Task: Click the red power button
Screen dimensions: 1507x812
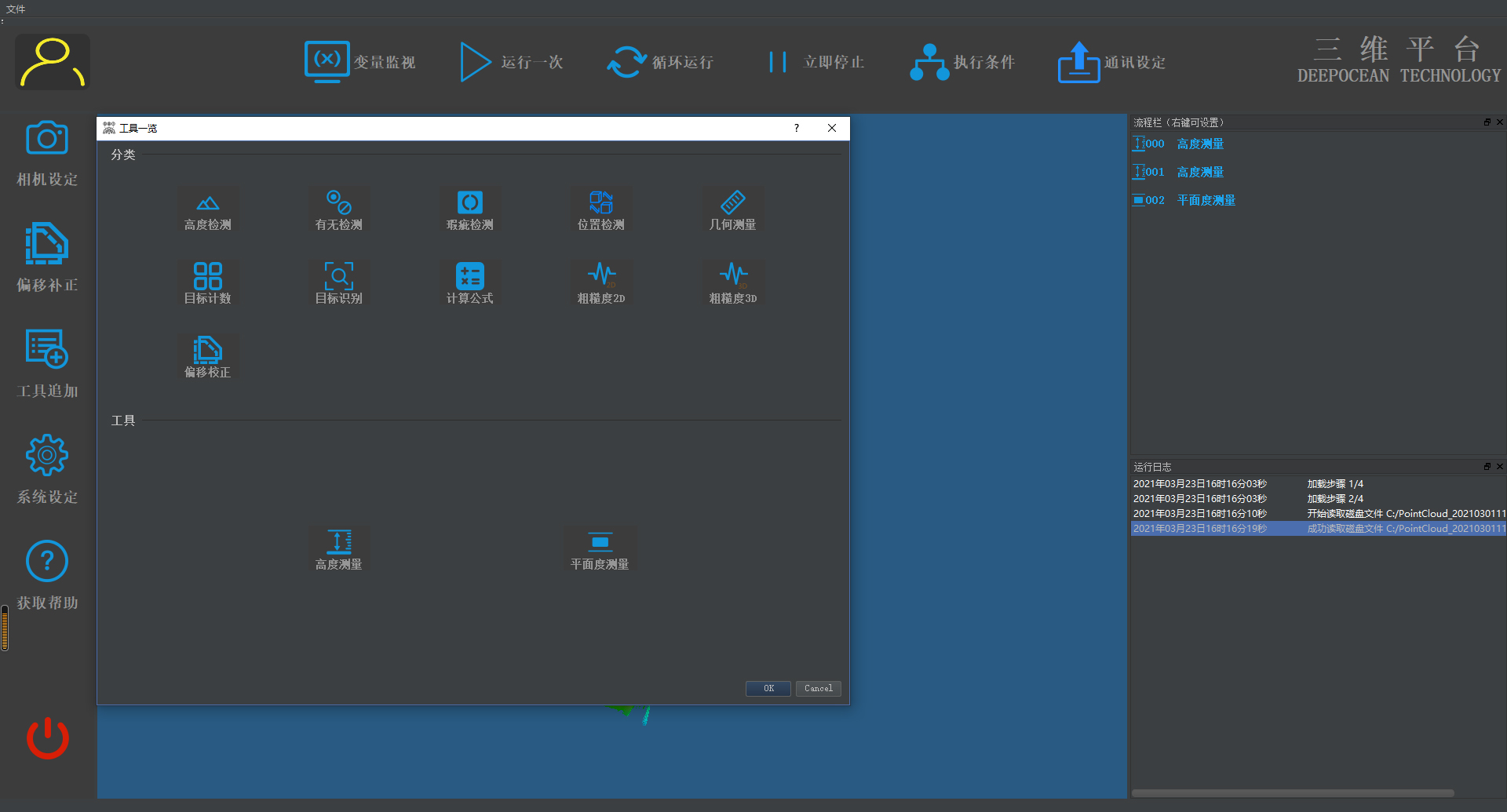Action: [48, 737]
